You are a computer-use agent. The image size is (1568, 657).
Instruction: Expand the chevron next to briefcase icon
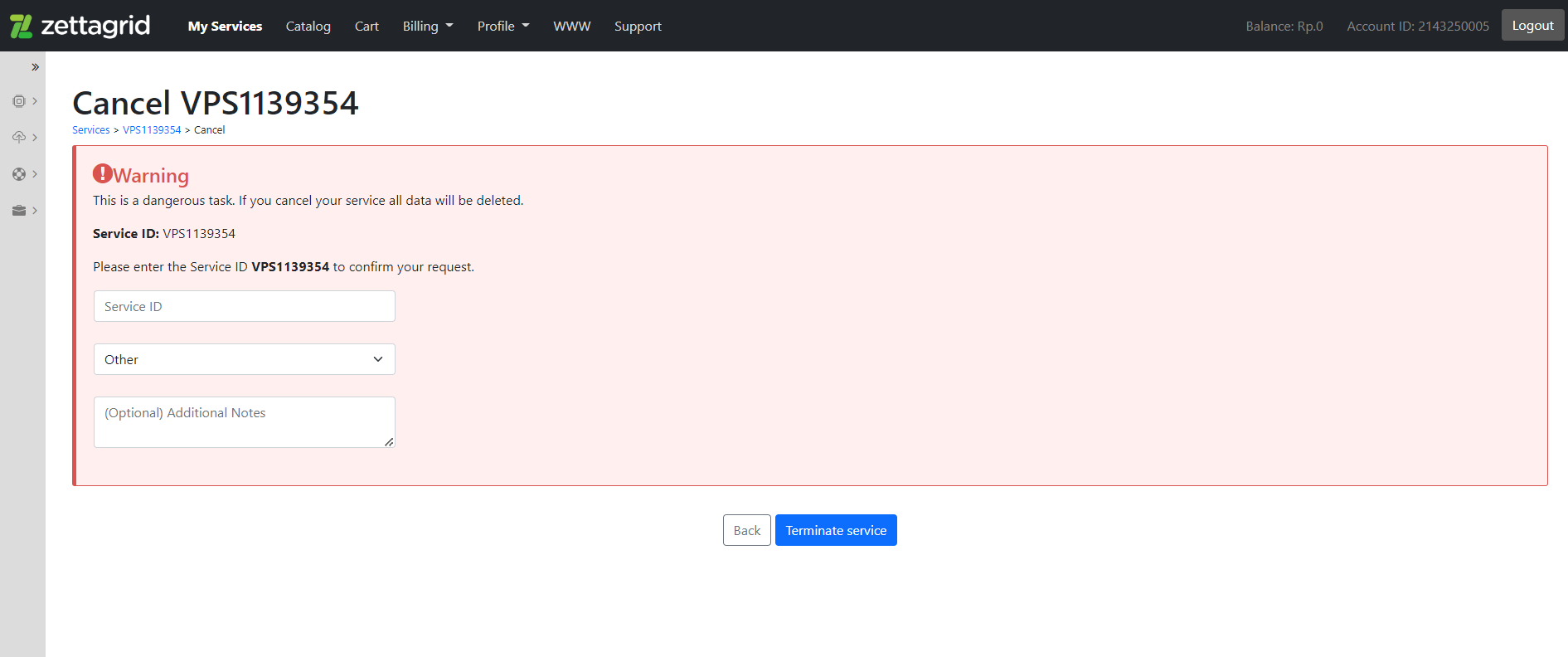pos(35,211)
